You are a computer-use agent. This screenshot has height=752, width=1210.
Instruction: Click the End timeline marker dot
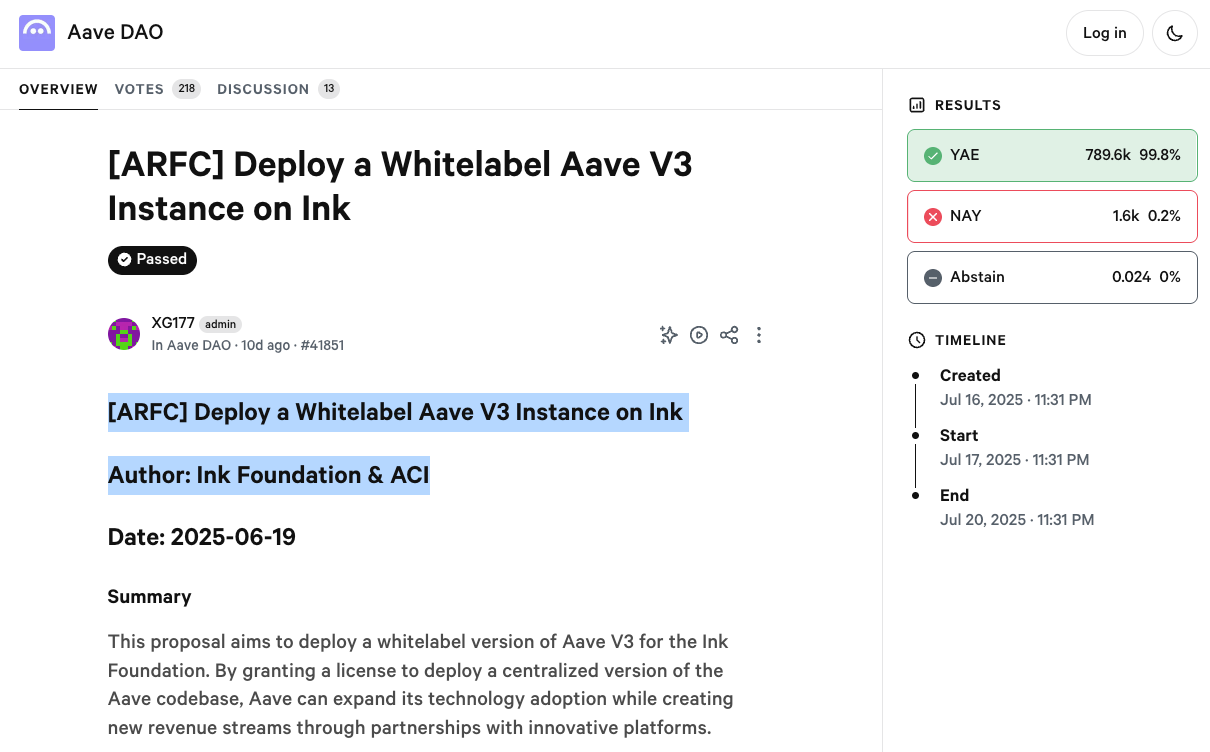point(915,495)
